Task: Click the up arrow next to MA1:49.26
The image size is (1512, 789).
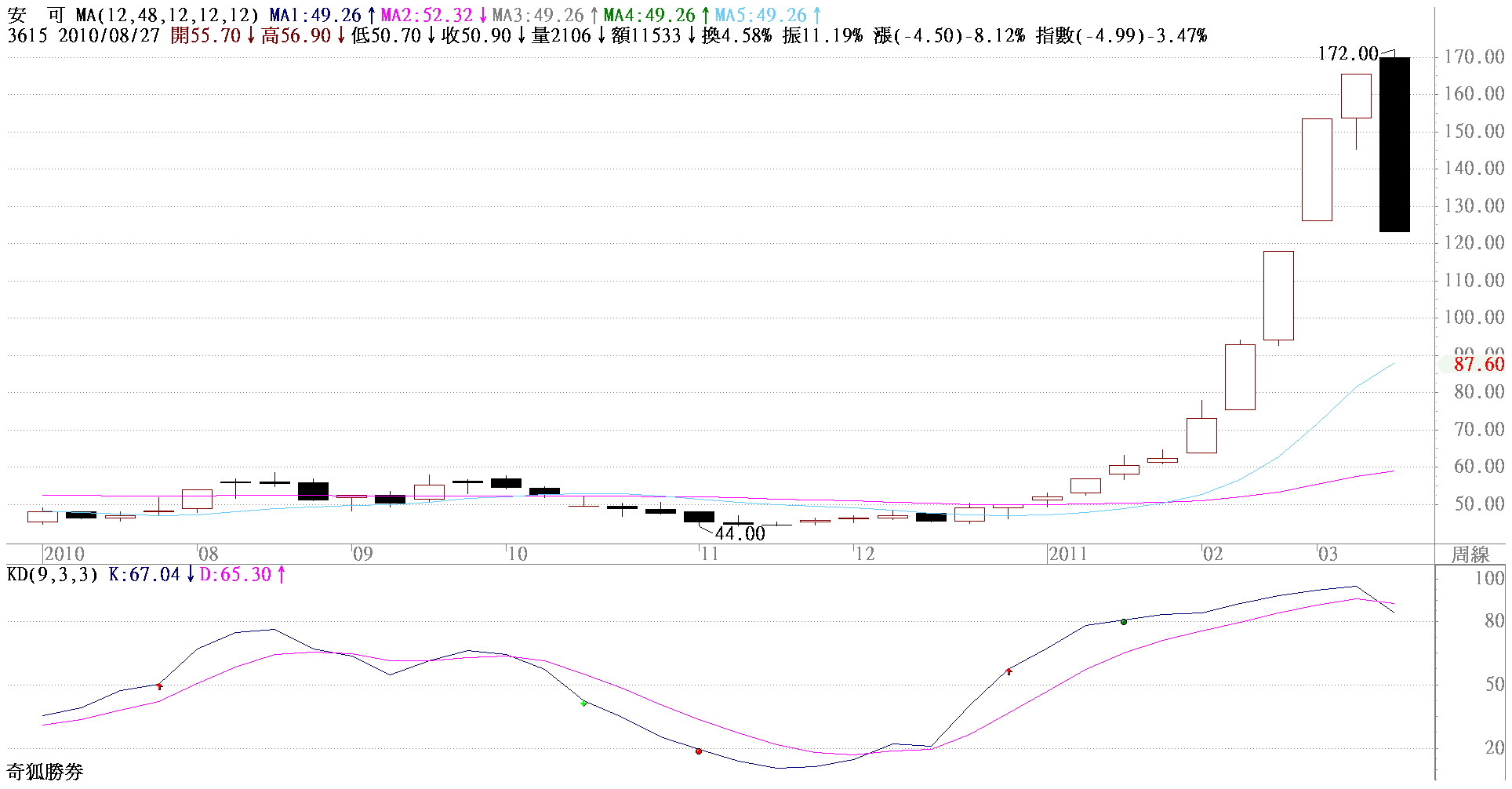Action: (x=371, y=15)
